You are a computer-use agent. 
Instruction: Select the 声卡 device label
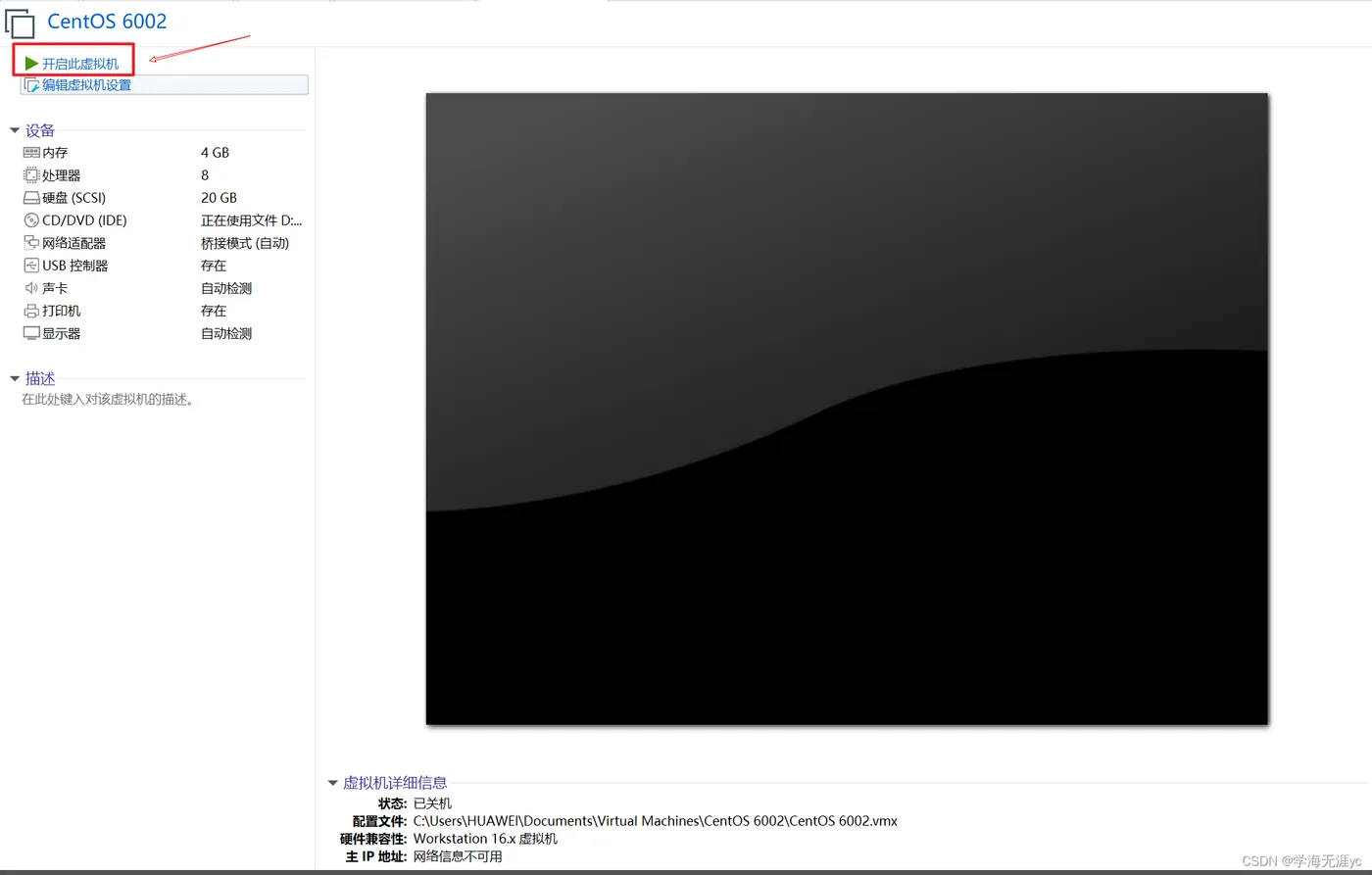55,288
